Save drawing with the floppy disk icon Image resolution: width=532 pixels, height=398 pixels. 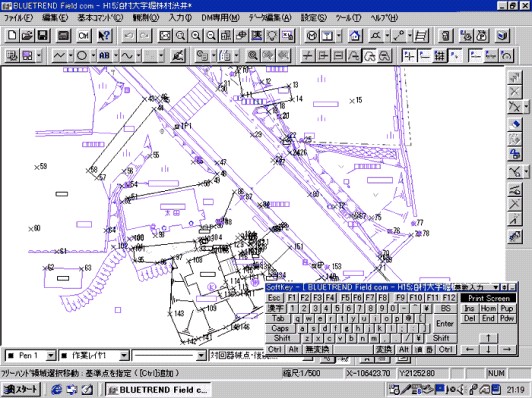pyautogui.click(x=43, y=36)
